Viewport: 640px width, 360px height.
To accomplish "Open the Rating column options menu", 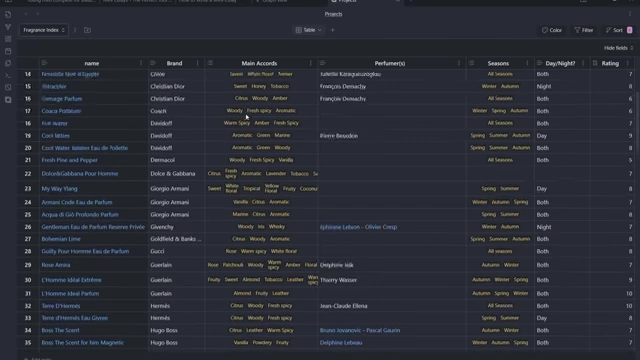I will click(628, 63).
